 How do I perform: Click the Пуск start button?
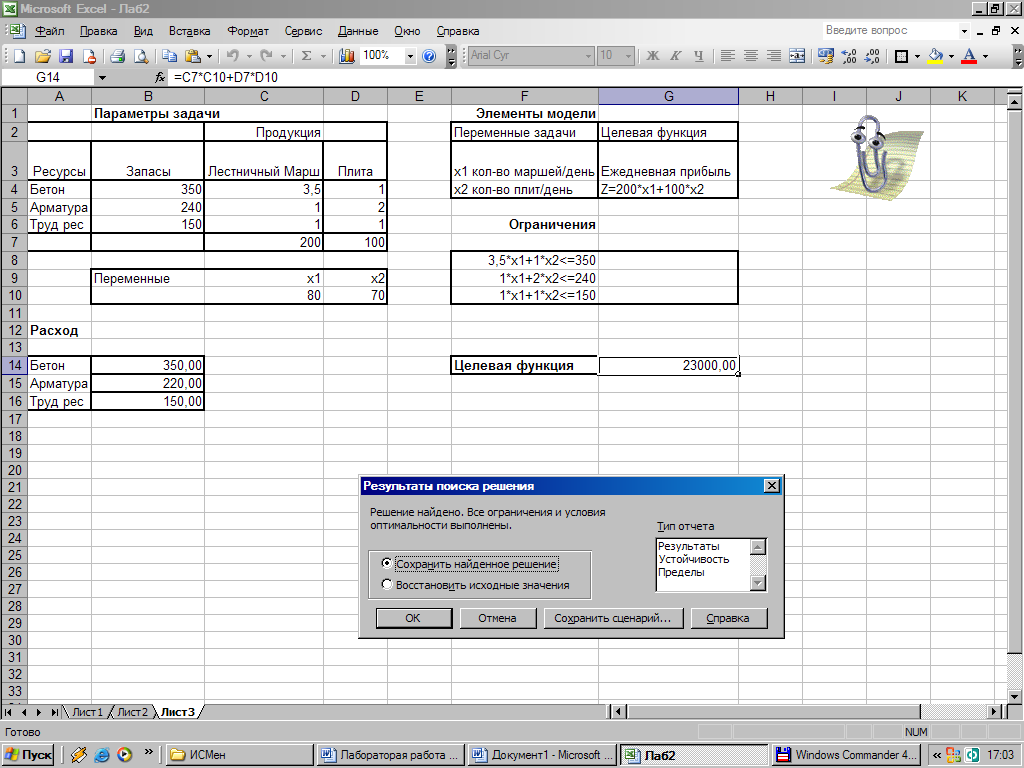pyautogui.click(x=29, y=755)
